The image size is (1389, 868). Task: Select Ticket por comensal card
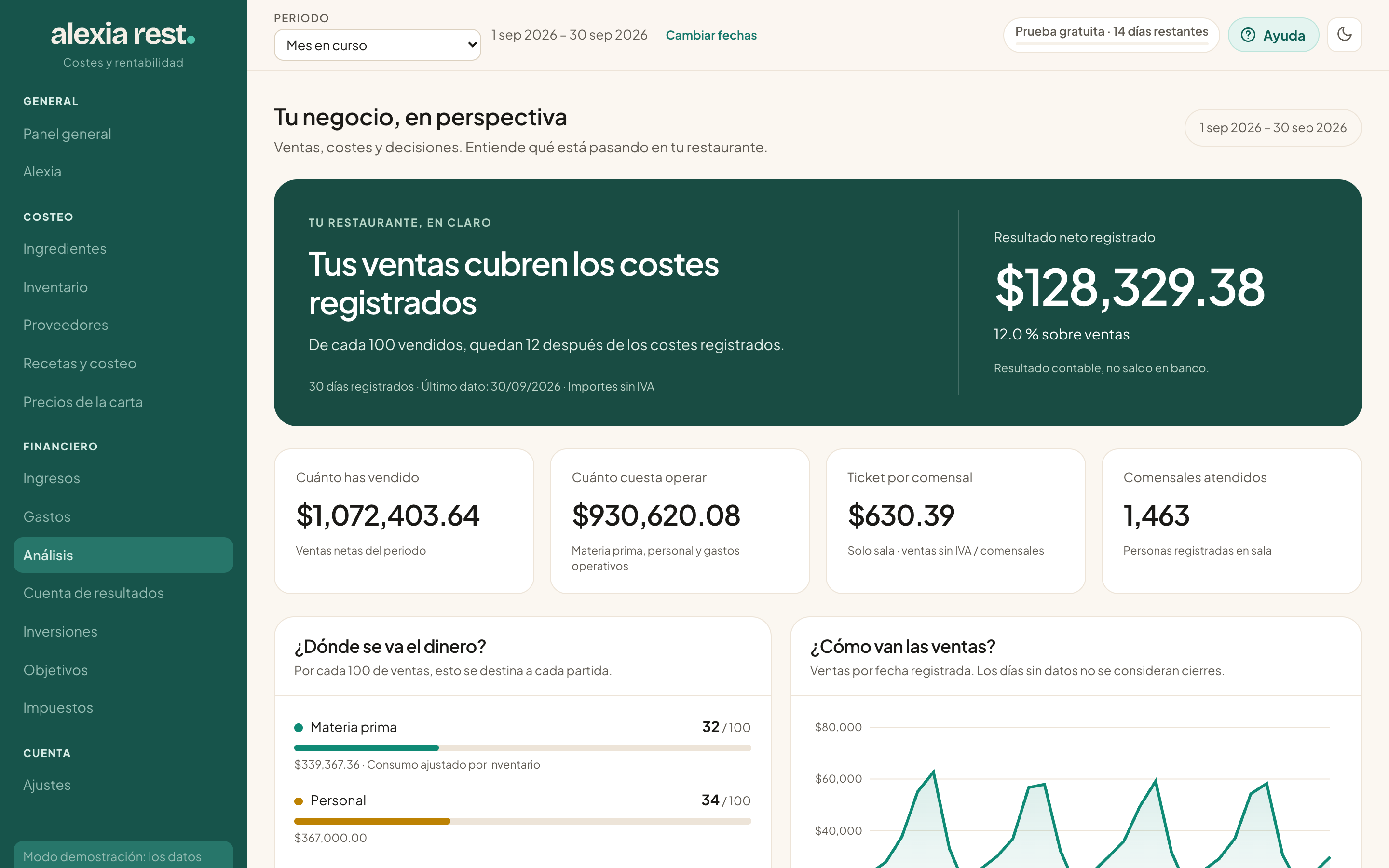955,521
